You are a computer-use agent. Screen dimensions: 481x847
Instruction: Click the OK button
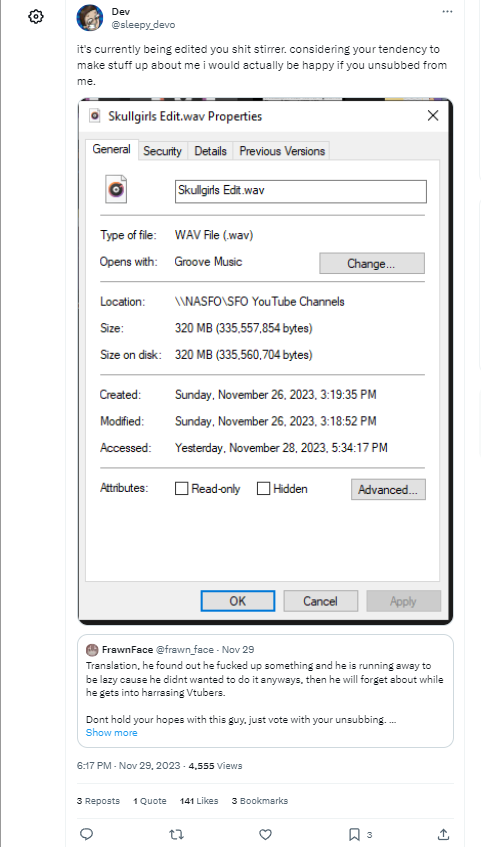(238, 601)
